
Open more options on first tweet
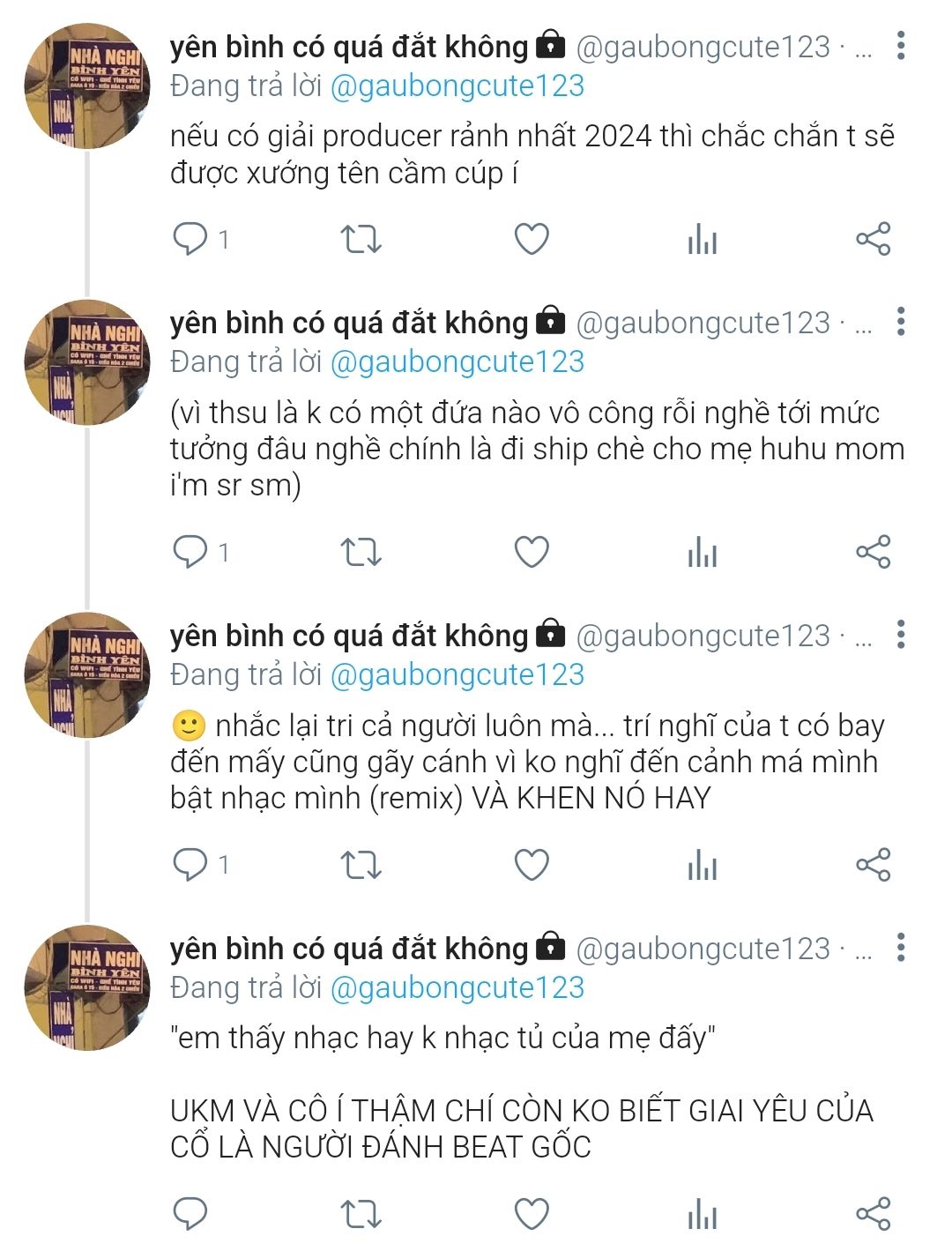click(x=900, y=46)
